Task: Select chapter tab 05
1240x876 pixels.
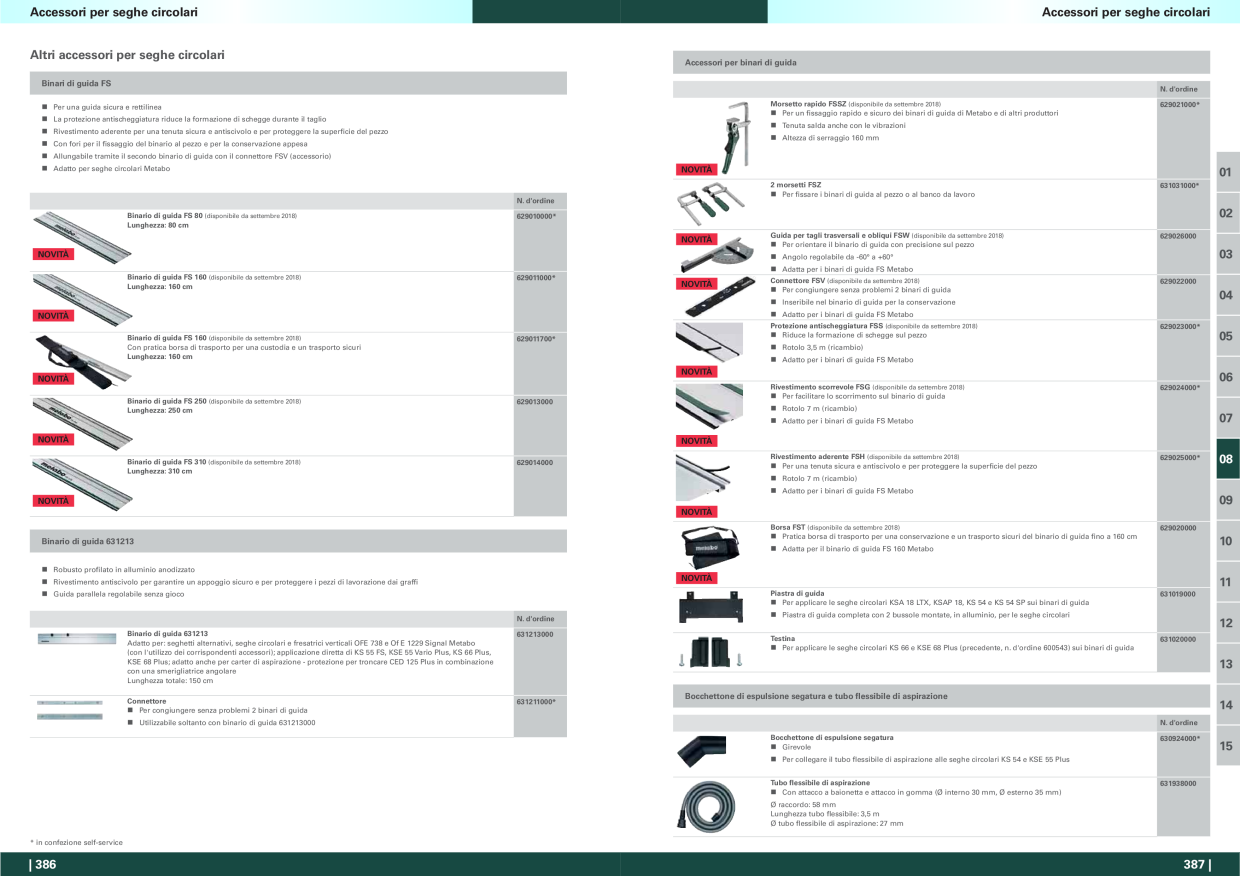Action: pos(1226,336)
